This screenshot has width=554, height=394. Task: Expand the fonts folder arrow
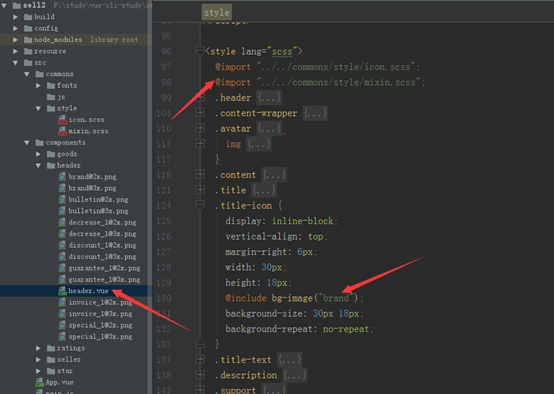(x=38, y=86)
